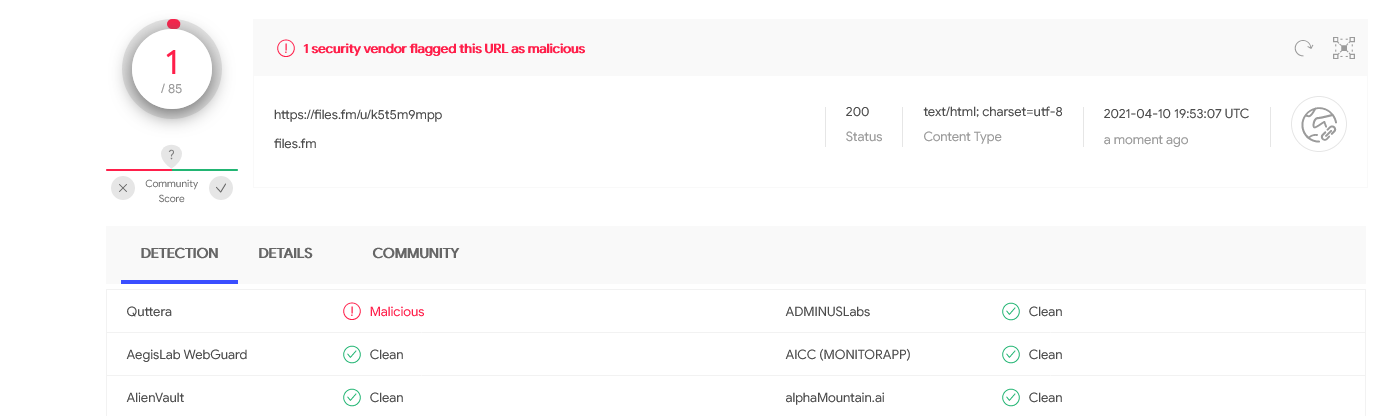Open the similarity graph icon
1380x416 pixels.
[x=1344, y=48]
